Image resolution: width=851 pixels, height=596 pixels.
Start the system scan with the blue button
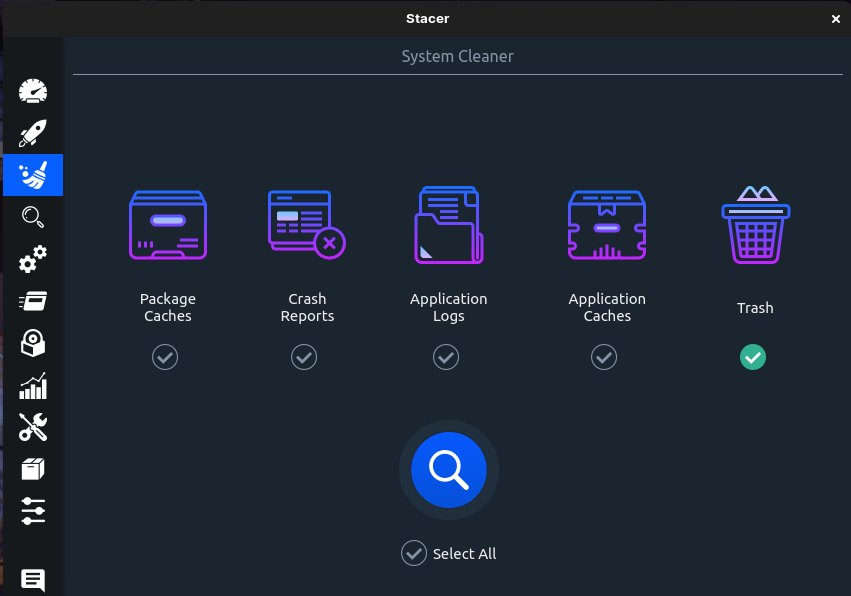tap(449, 470)
